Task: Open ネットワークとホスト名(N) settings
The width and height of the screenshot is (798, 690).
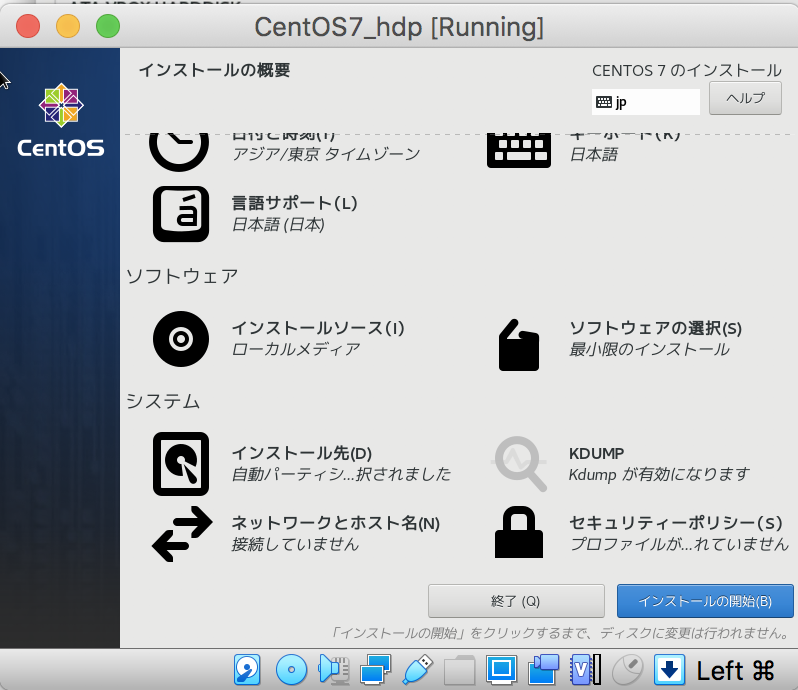Action: tap(335, 523)
